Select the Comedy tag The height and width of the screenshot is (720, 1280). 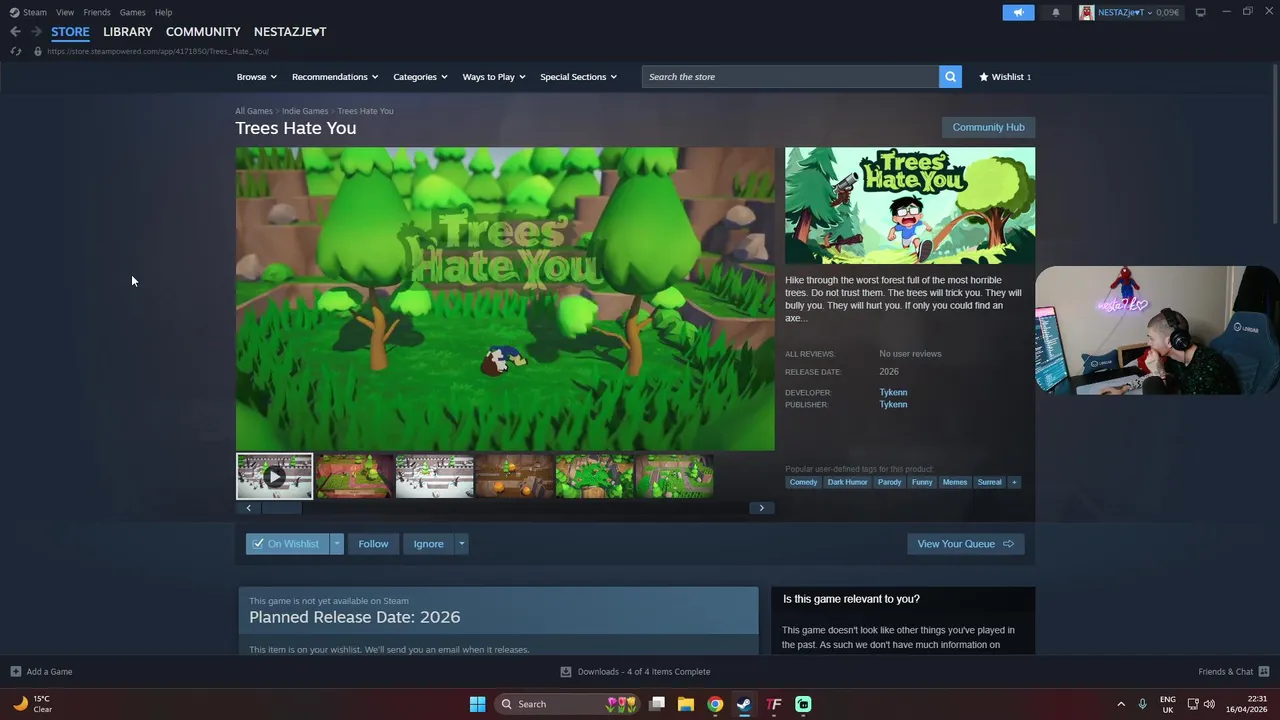803,482
